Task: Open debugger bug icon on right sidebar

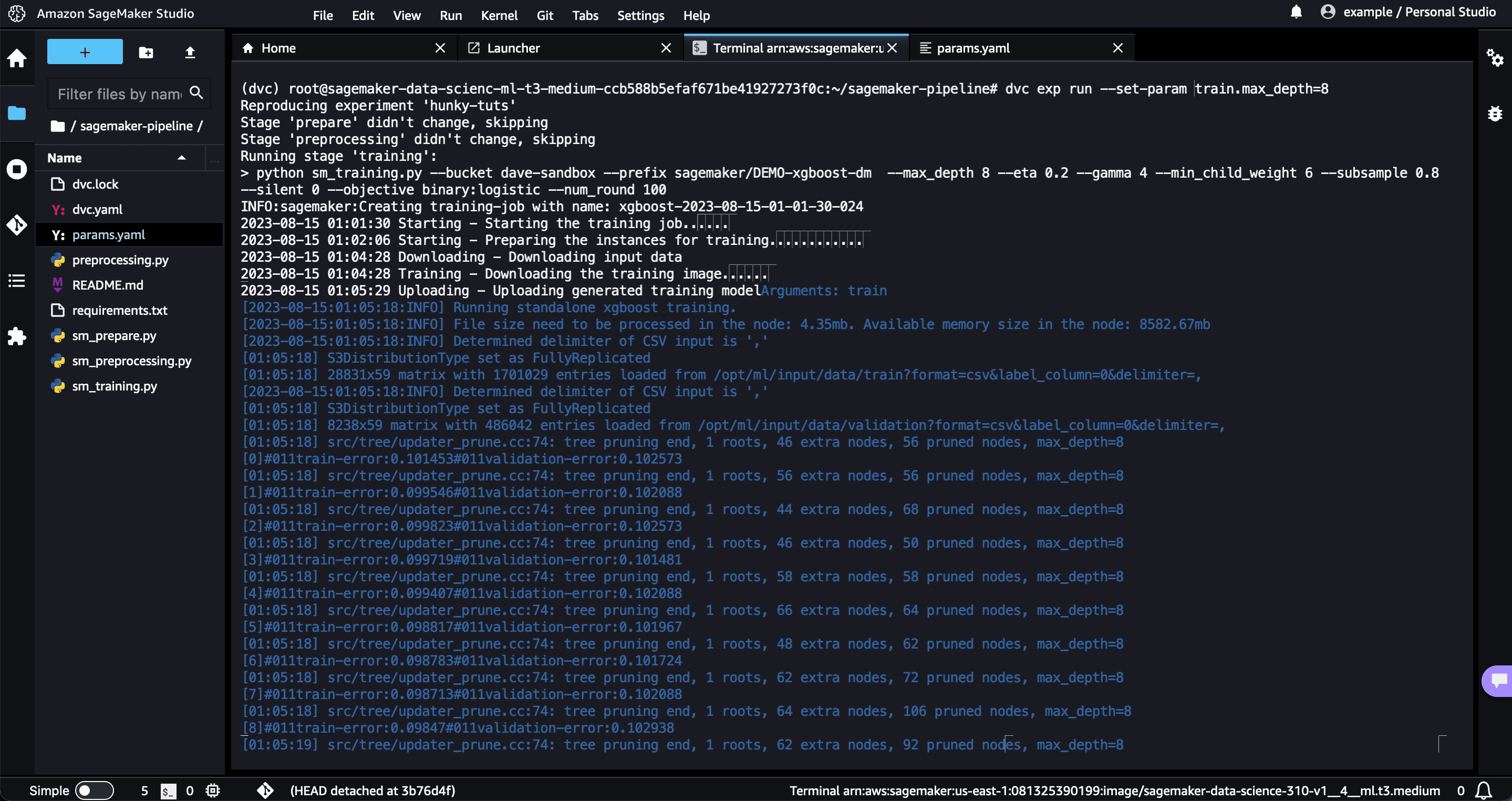Action: pos(1494,114)
